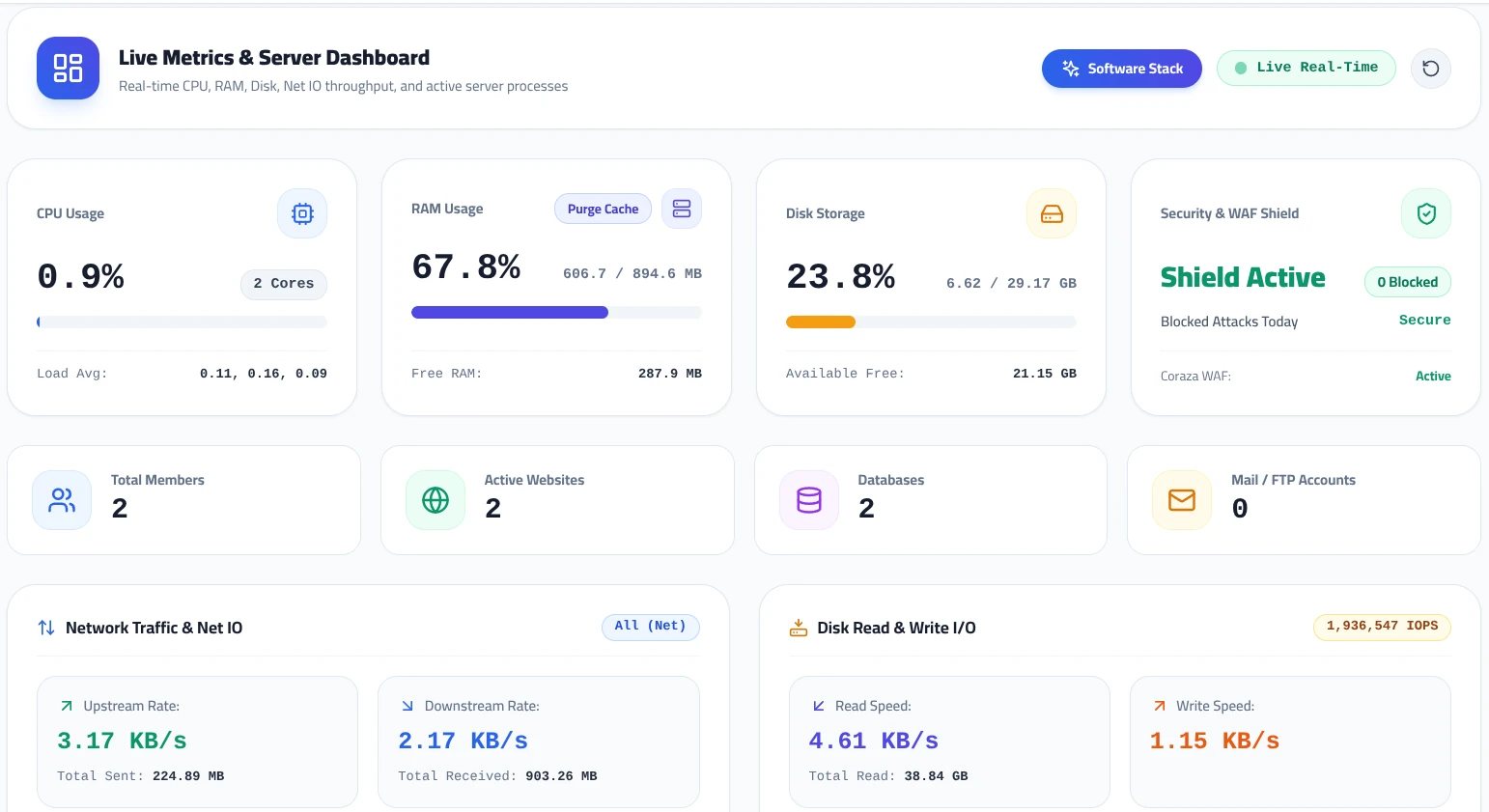Screen dimensions: 1489x812
Task: Click the Live Real-Time status pill
Action: (x=1306, y=68)
